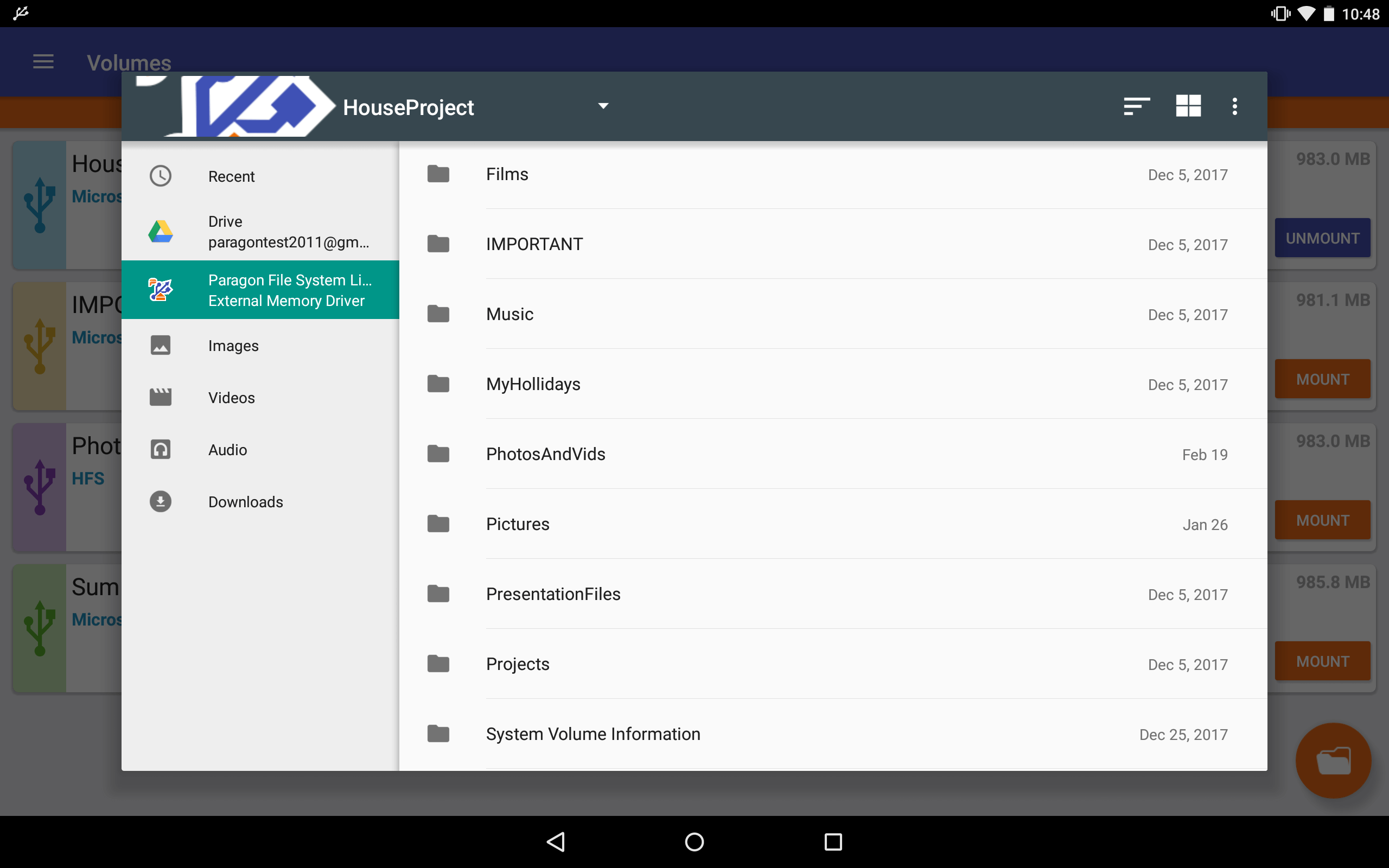The height and width of the screenshot is (868, 1389).
Task: Open the sort options icon
Action: [1136, 106]
